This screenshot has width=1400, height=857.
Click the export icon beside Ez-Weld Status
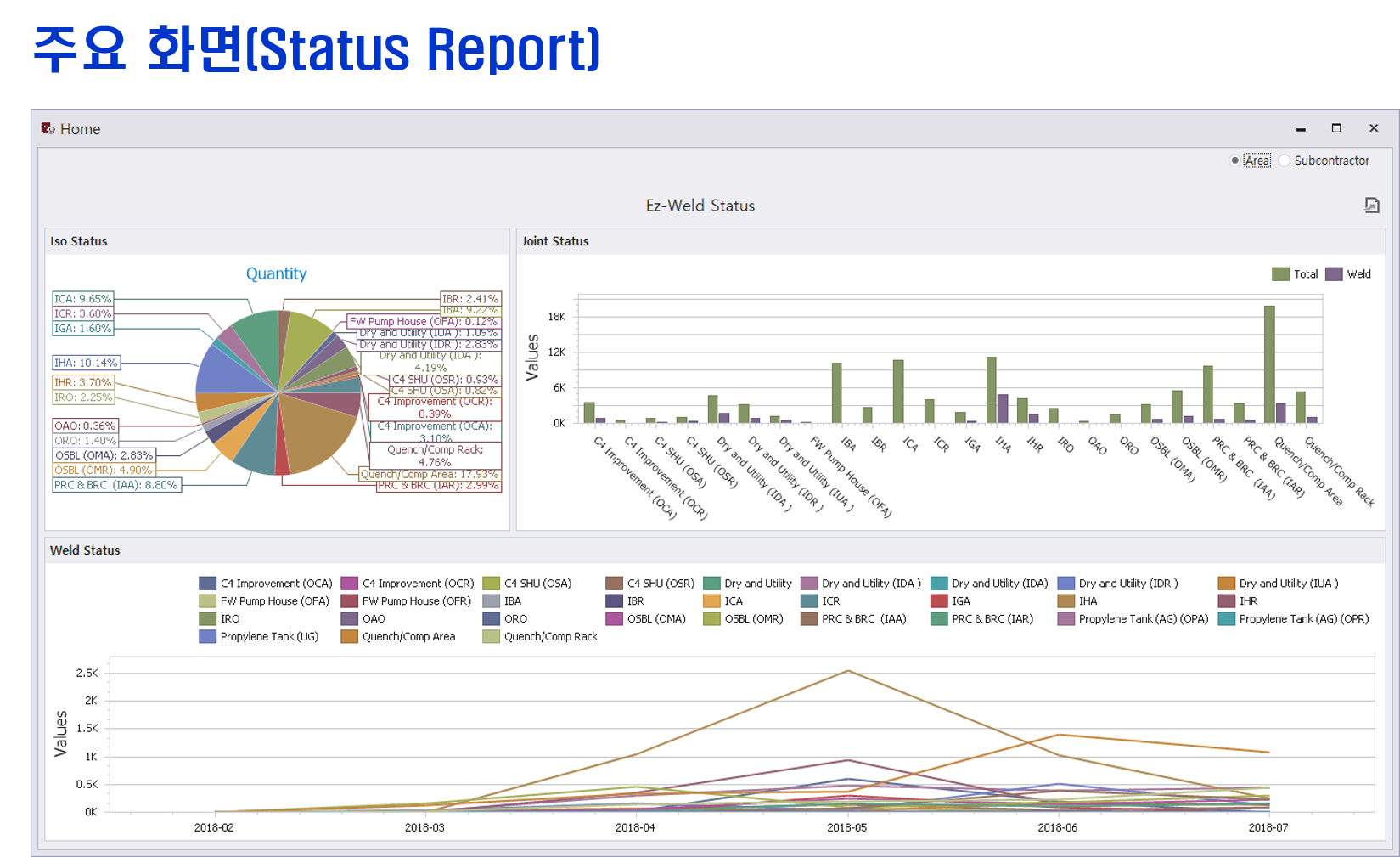1371,205
